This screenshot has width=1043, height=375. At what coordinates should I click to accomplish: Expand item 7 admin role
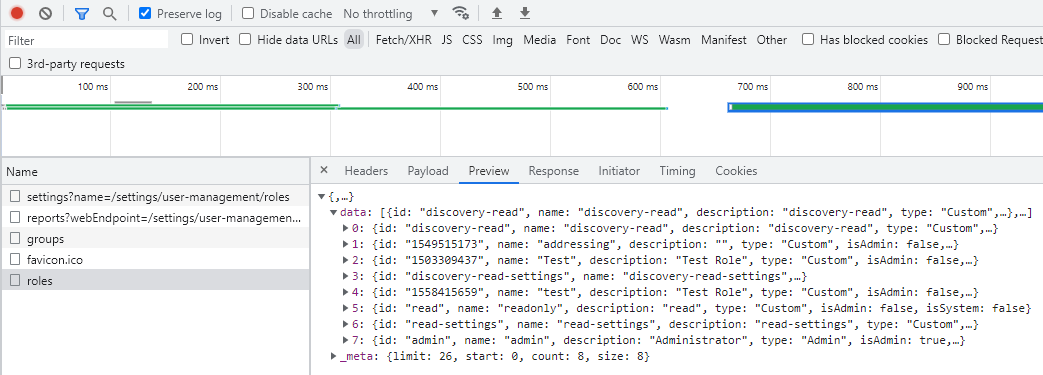[x=345, y=340]
